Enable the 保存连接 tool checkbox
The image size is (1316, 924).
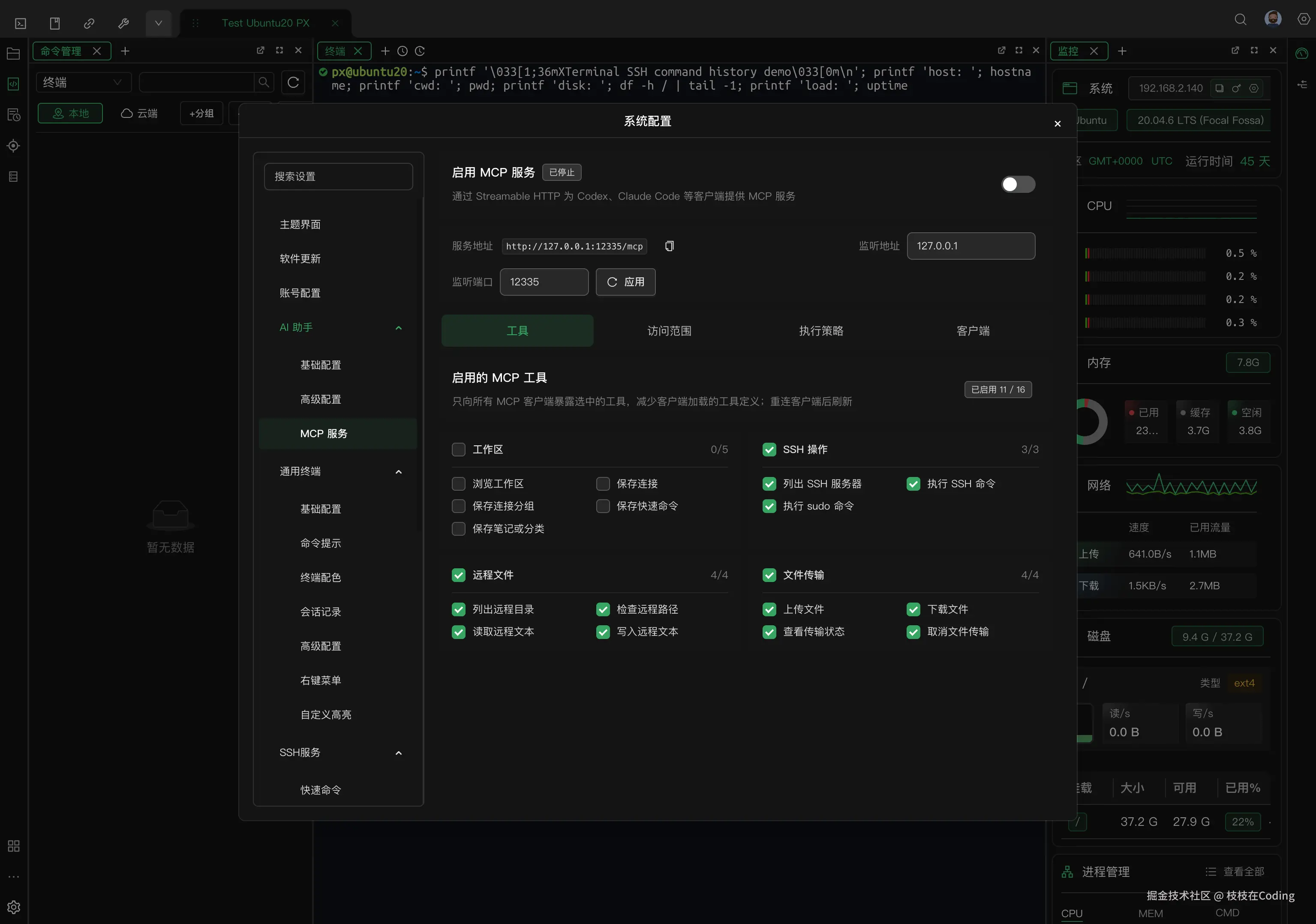tap(603, 484)
